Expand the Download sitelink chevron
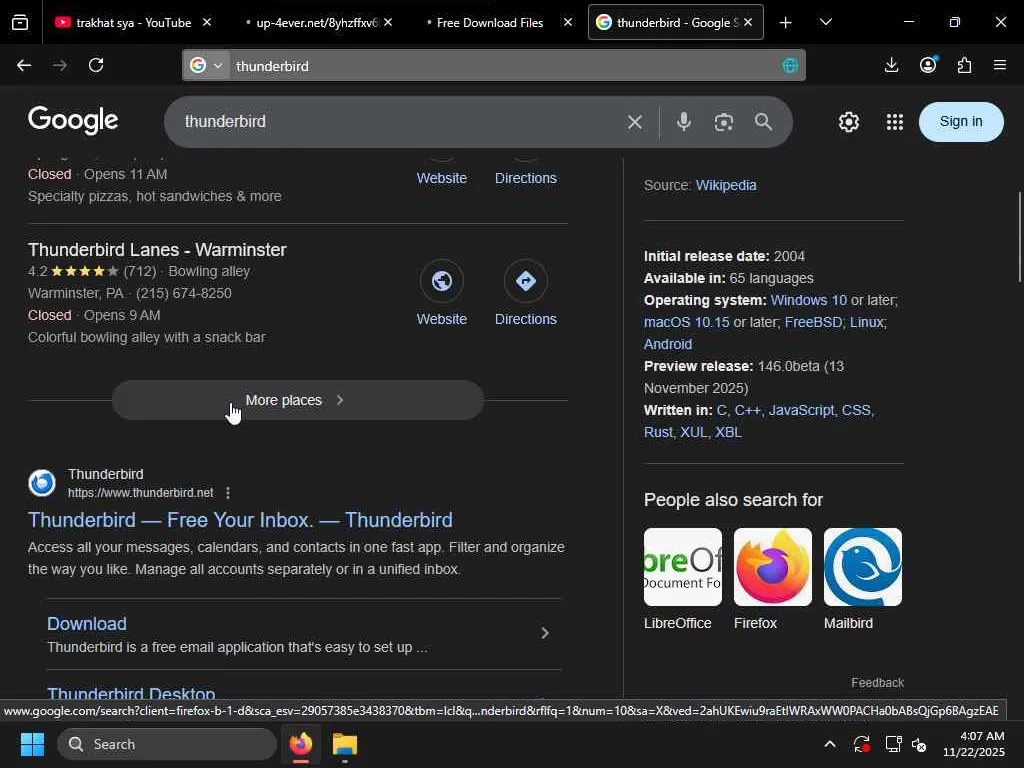The height and width of the screenshot is (768, 1024). pyautogui.click(x=545, y=633)
